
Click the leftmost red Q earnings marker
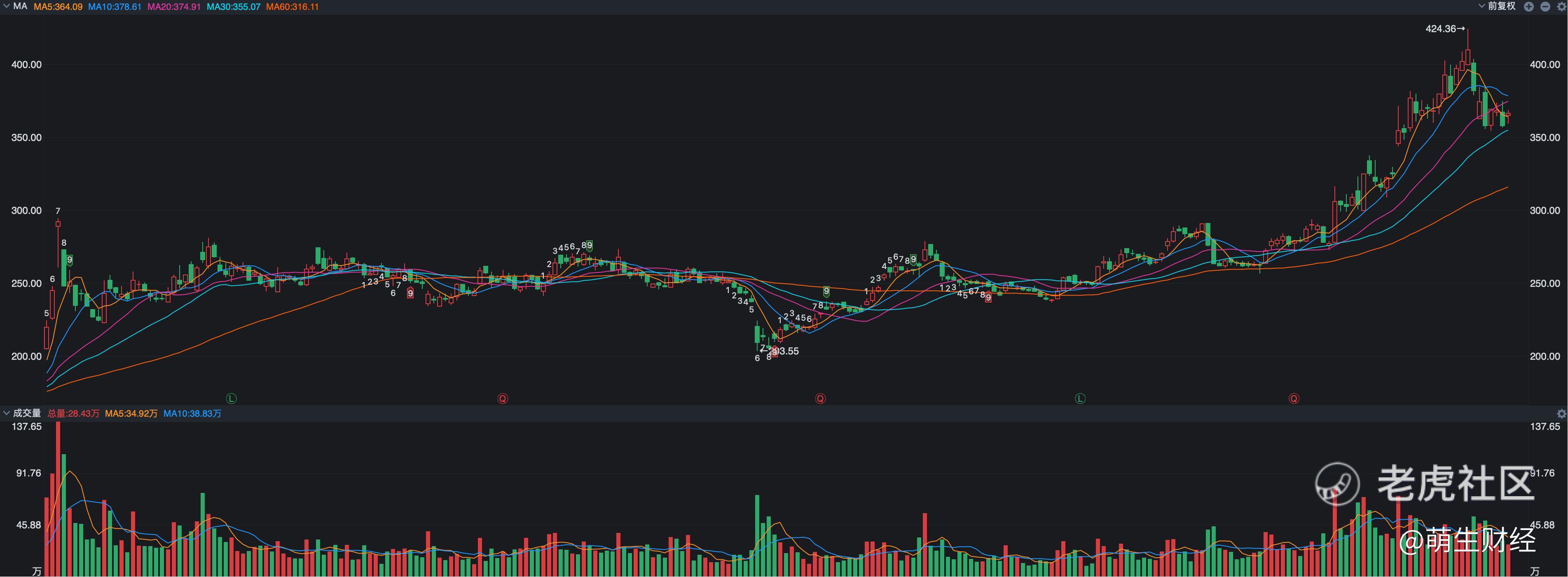tap(503, 399)
